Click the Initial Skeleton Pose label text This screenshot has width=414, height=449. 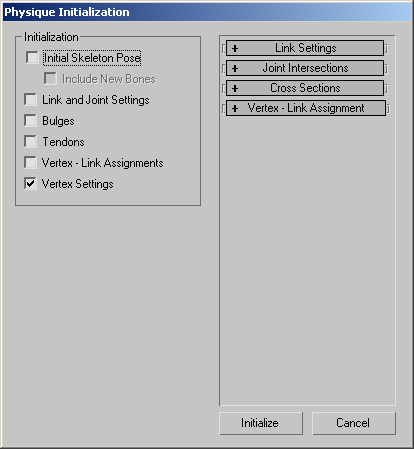click(x=92, y=58)
